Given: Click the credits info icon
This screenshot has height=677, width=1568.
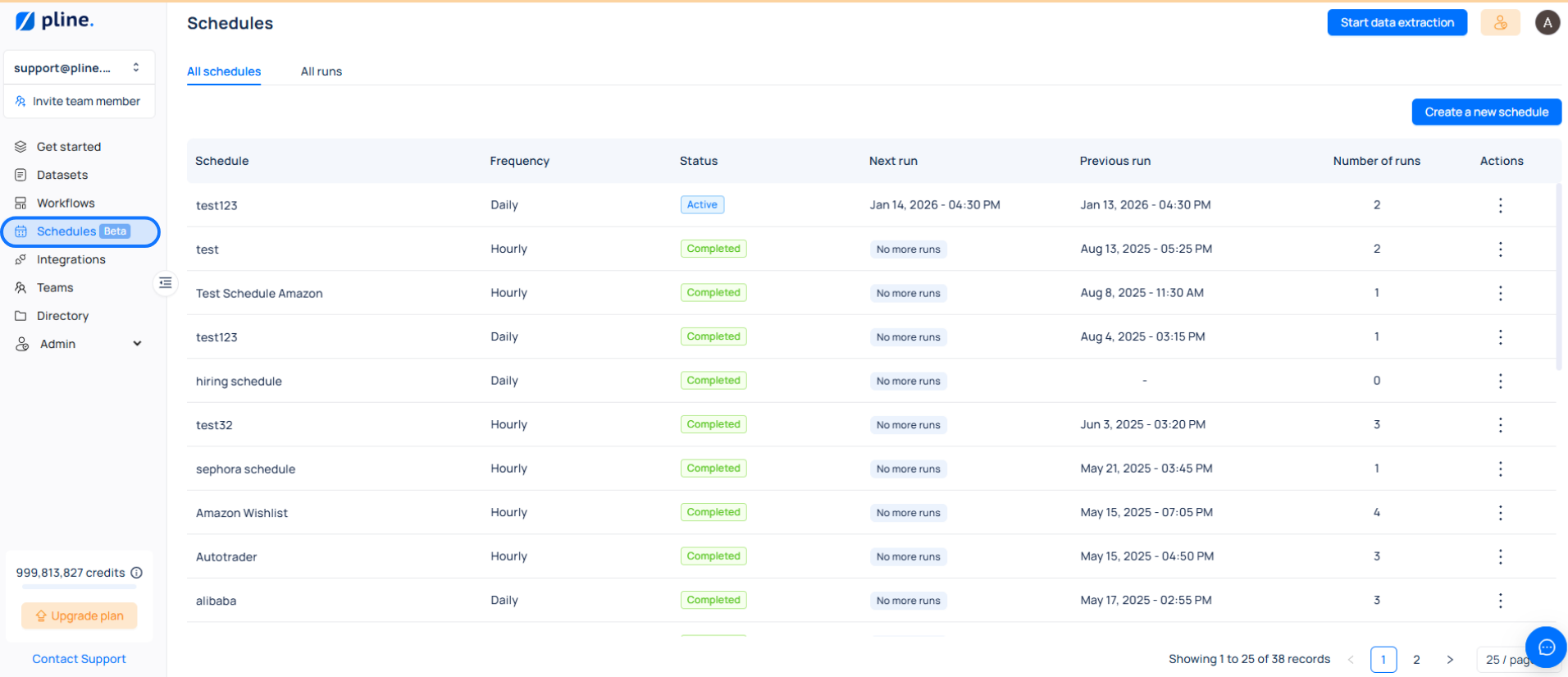Looking at the screenshot, I should tap(137, 573).
